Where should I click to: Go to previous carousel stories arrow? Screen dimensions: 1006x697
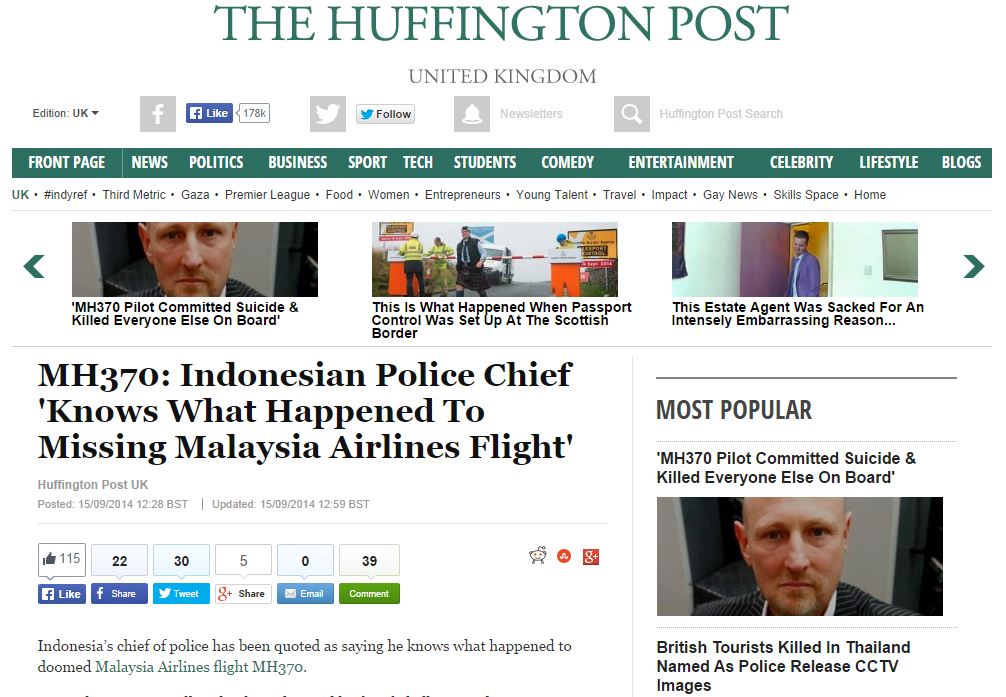coord(34,266)
